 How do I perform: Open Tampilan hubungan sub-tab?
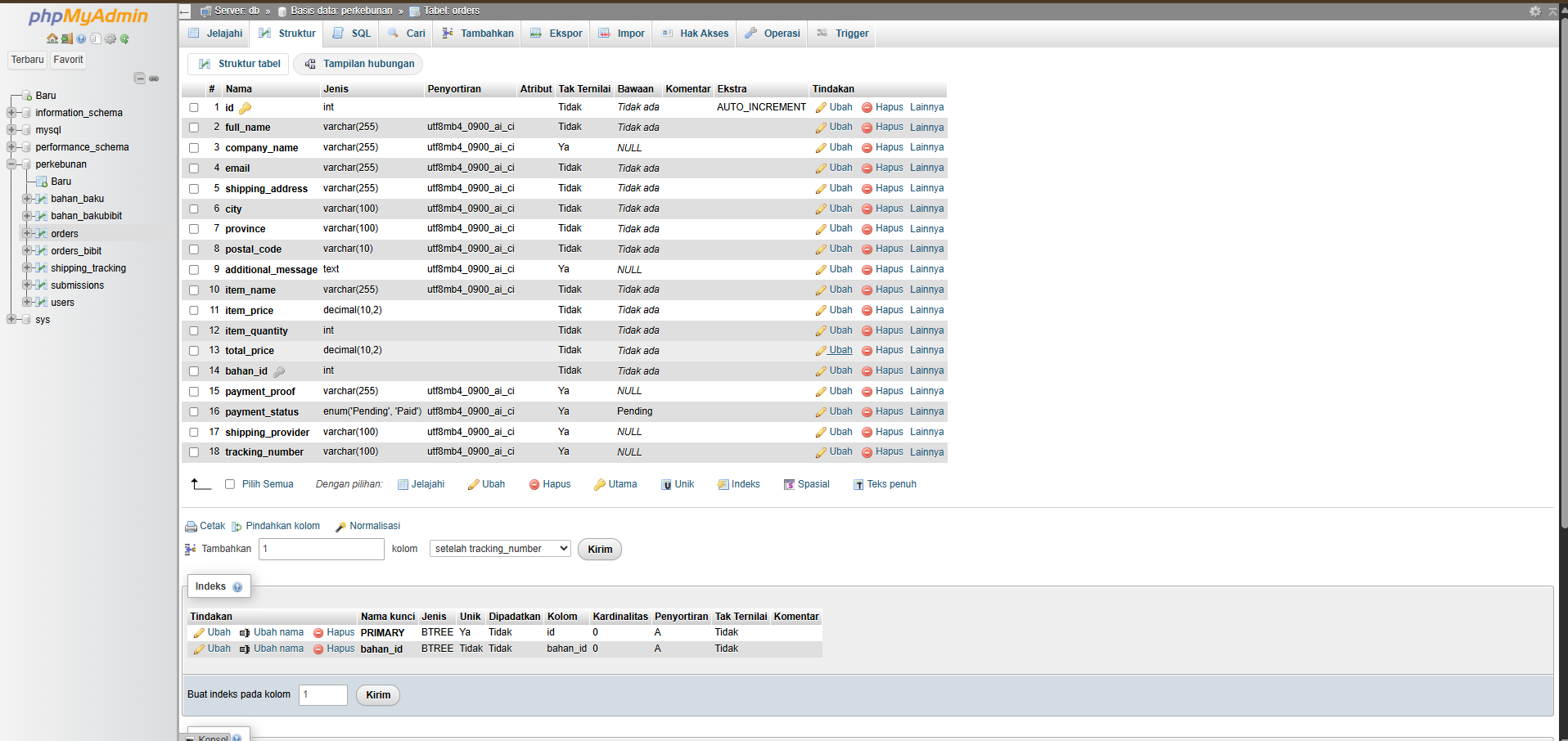click(358, 64)
